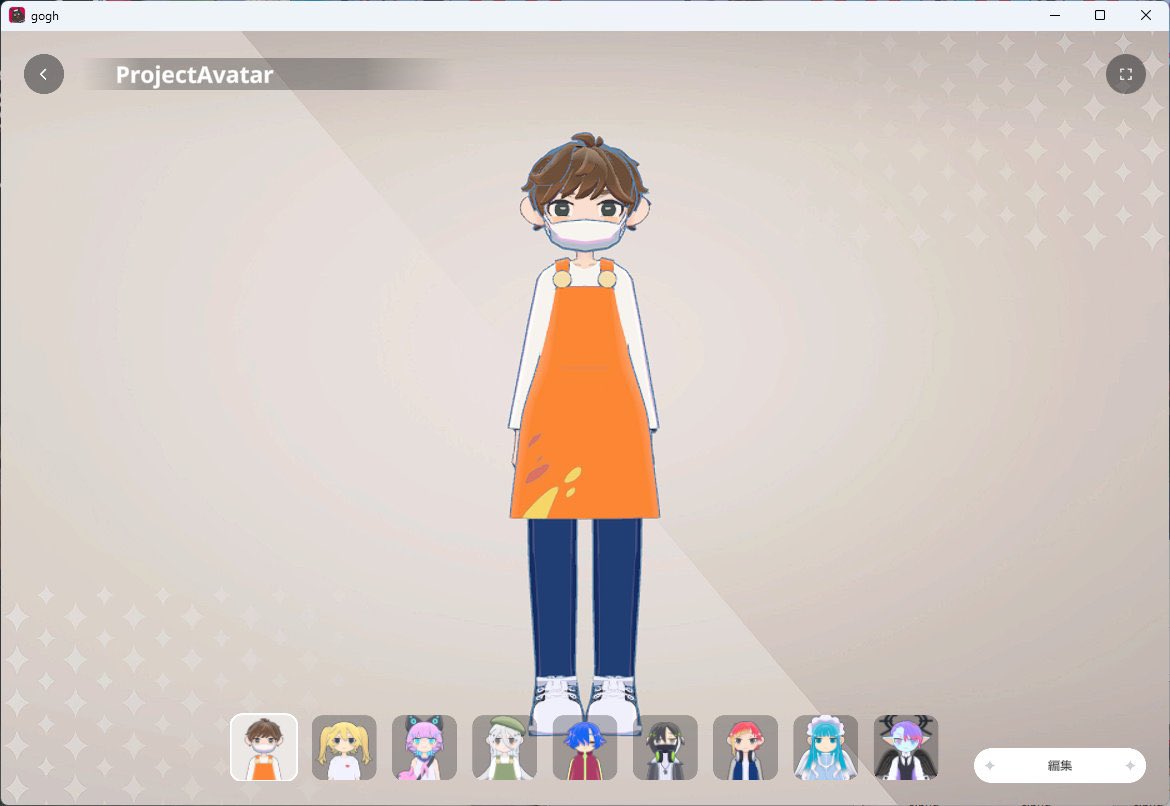Choose the black-haired avatar with green headphones
The width and height of the screenshot is (1170, 806).
pyautogui.click(x=666, y=747)
